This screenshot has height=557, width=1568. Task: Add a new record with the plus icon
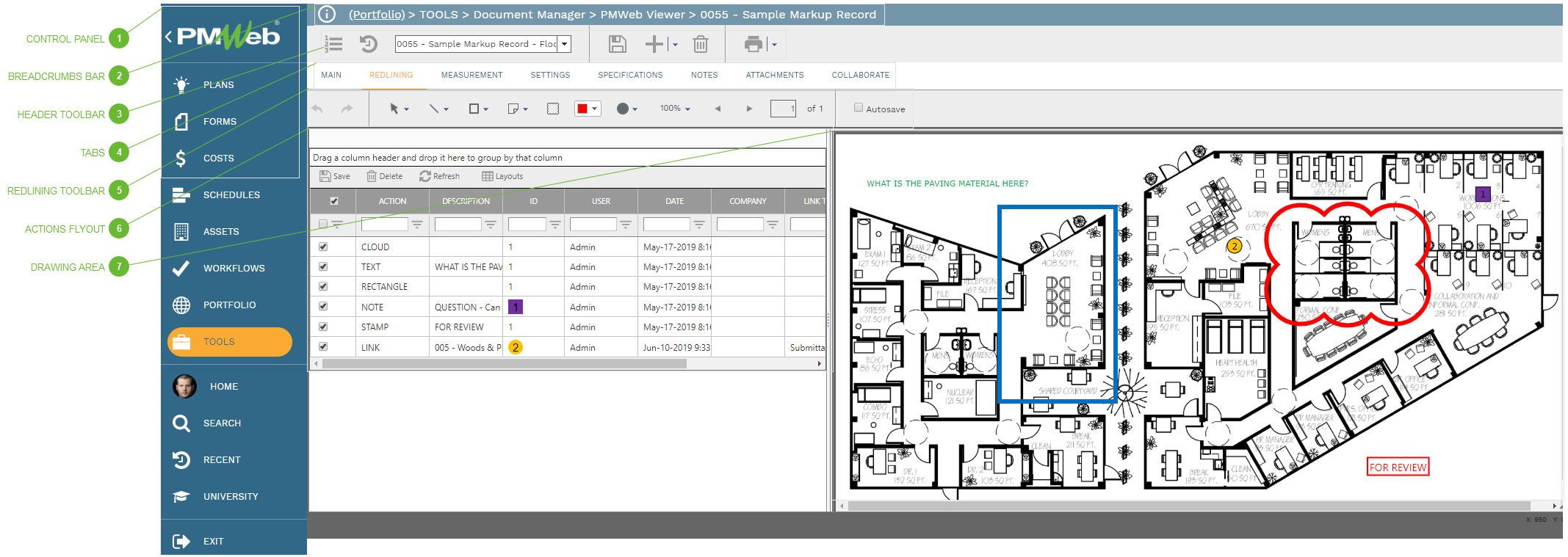654,44
